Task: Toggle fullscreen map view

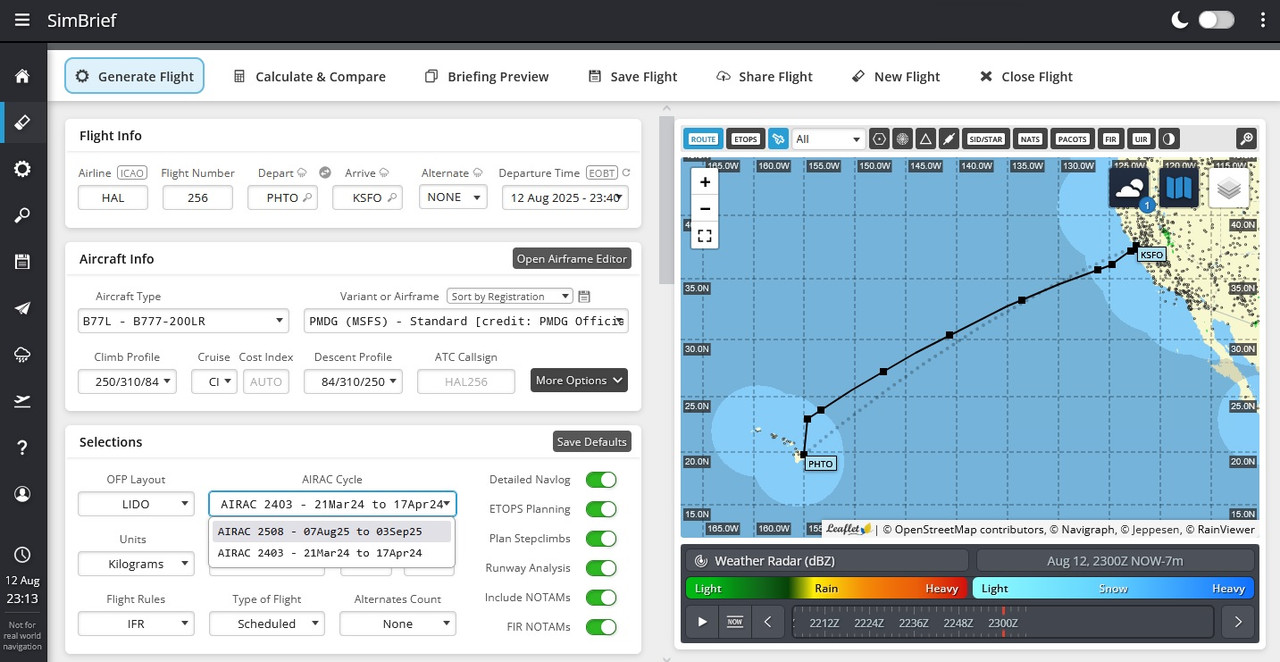Action: [705, 236]
